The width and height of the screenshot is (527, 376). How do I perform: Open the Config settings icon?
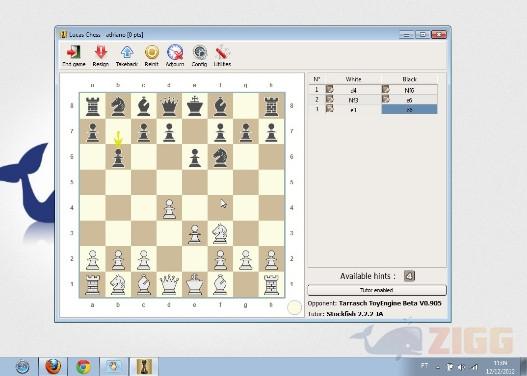(199, 55)
